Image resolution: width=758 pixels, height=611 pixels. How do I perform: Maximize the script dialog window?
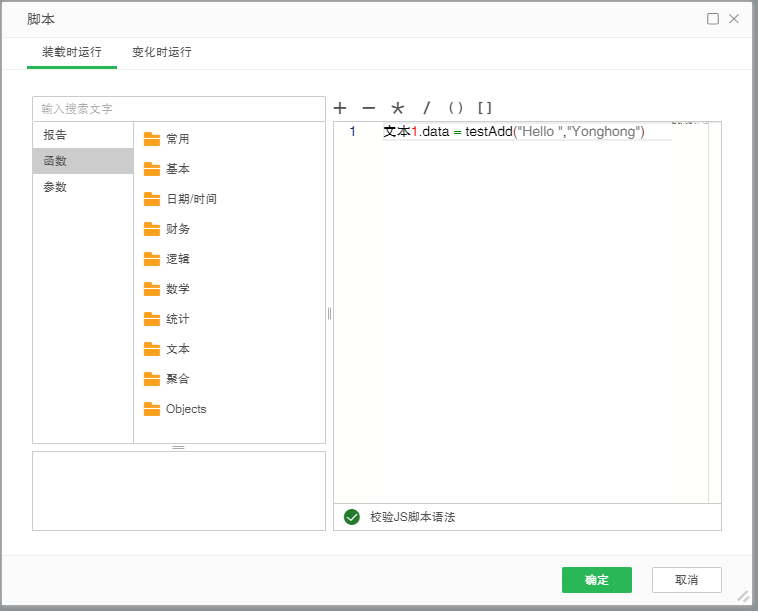(x=713, y=19)
